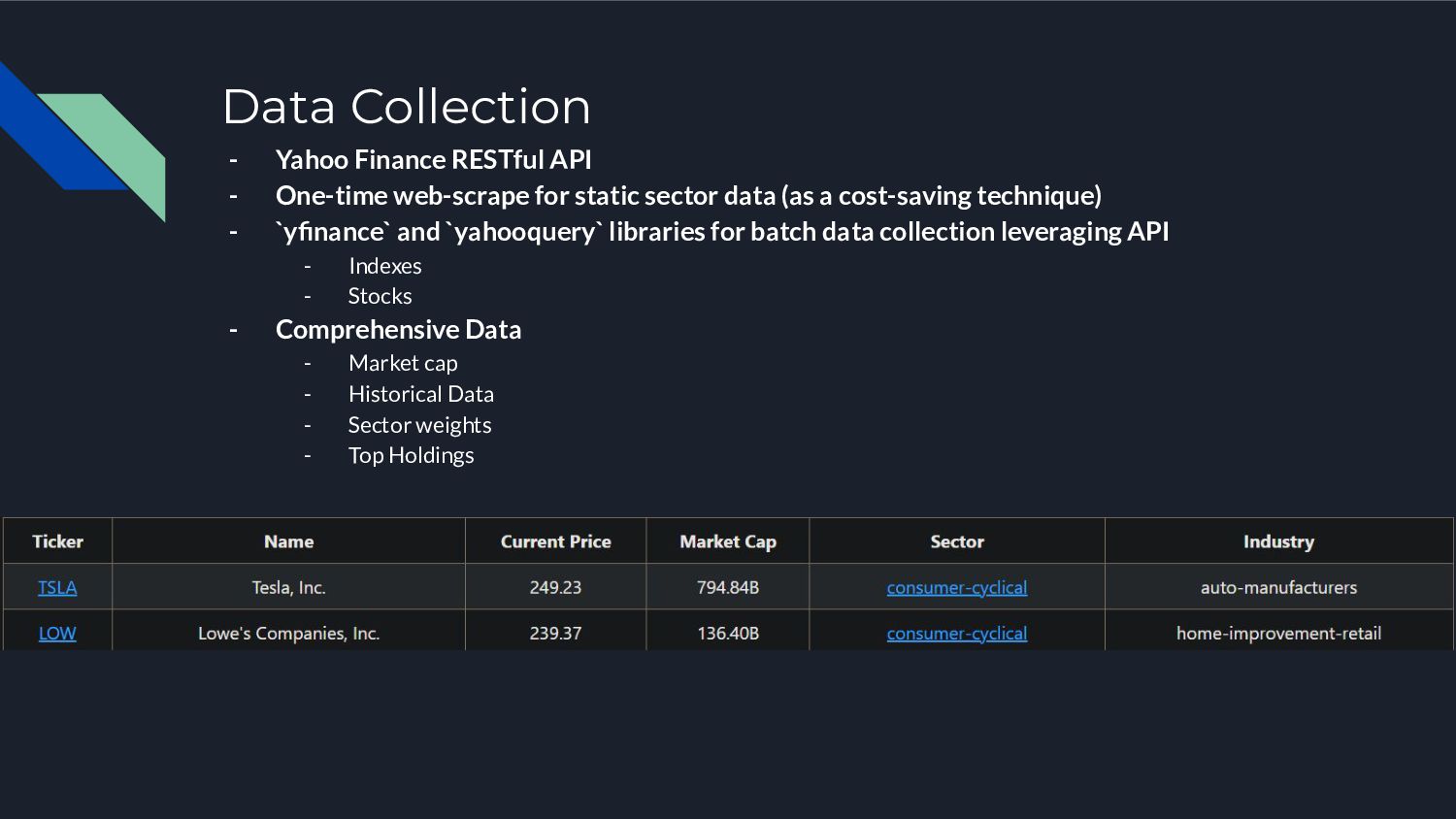Image resolution: width=1456 pixels, height=819 pixels.
Task: Click consumer-cyclical link in Lowe's row
Action: 956,633
